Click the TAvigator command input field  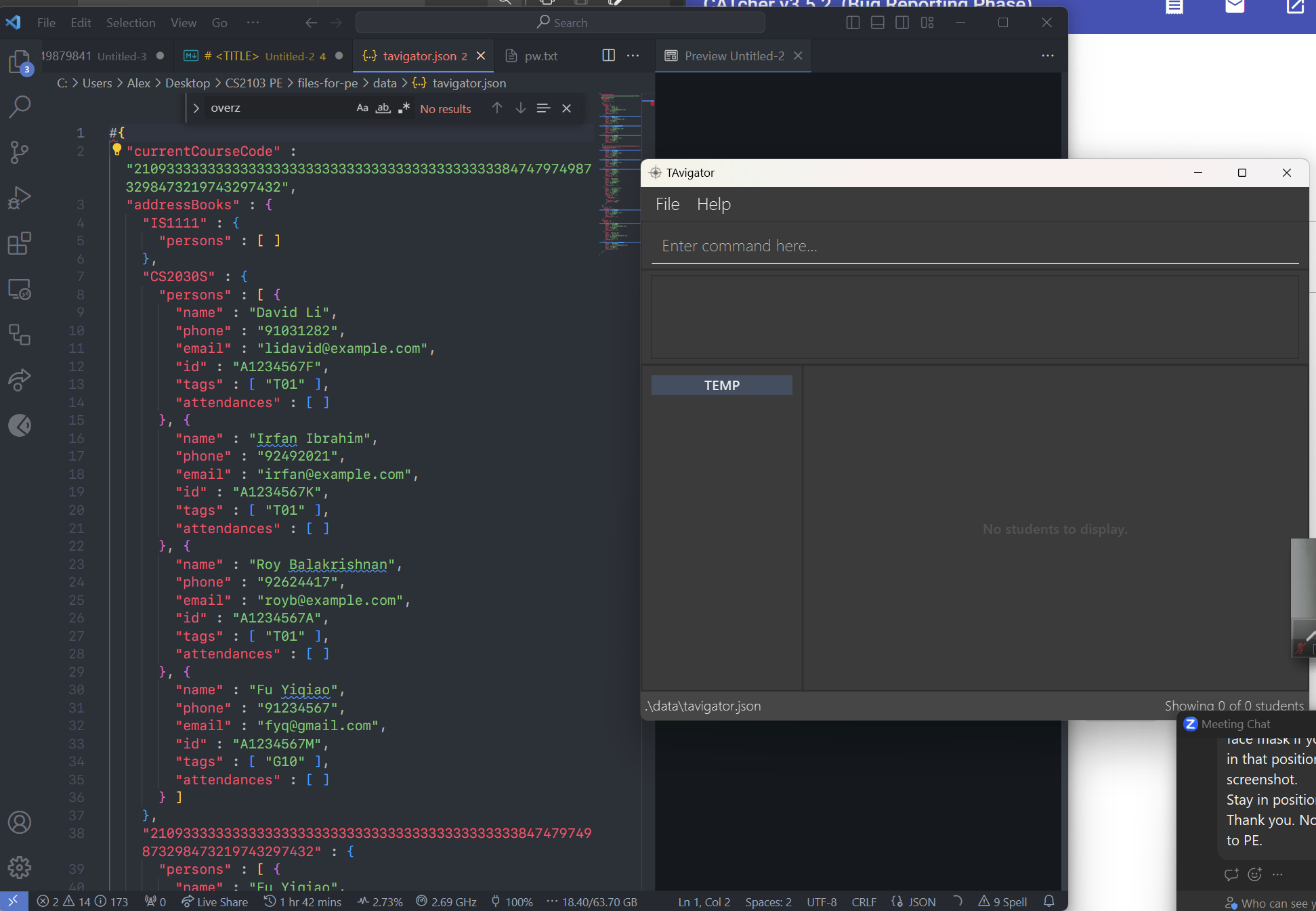pyautogui.click(x=974, y=246)
